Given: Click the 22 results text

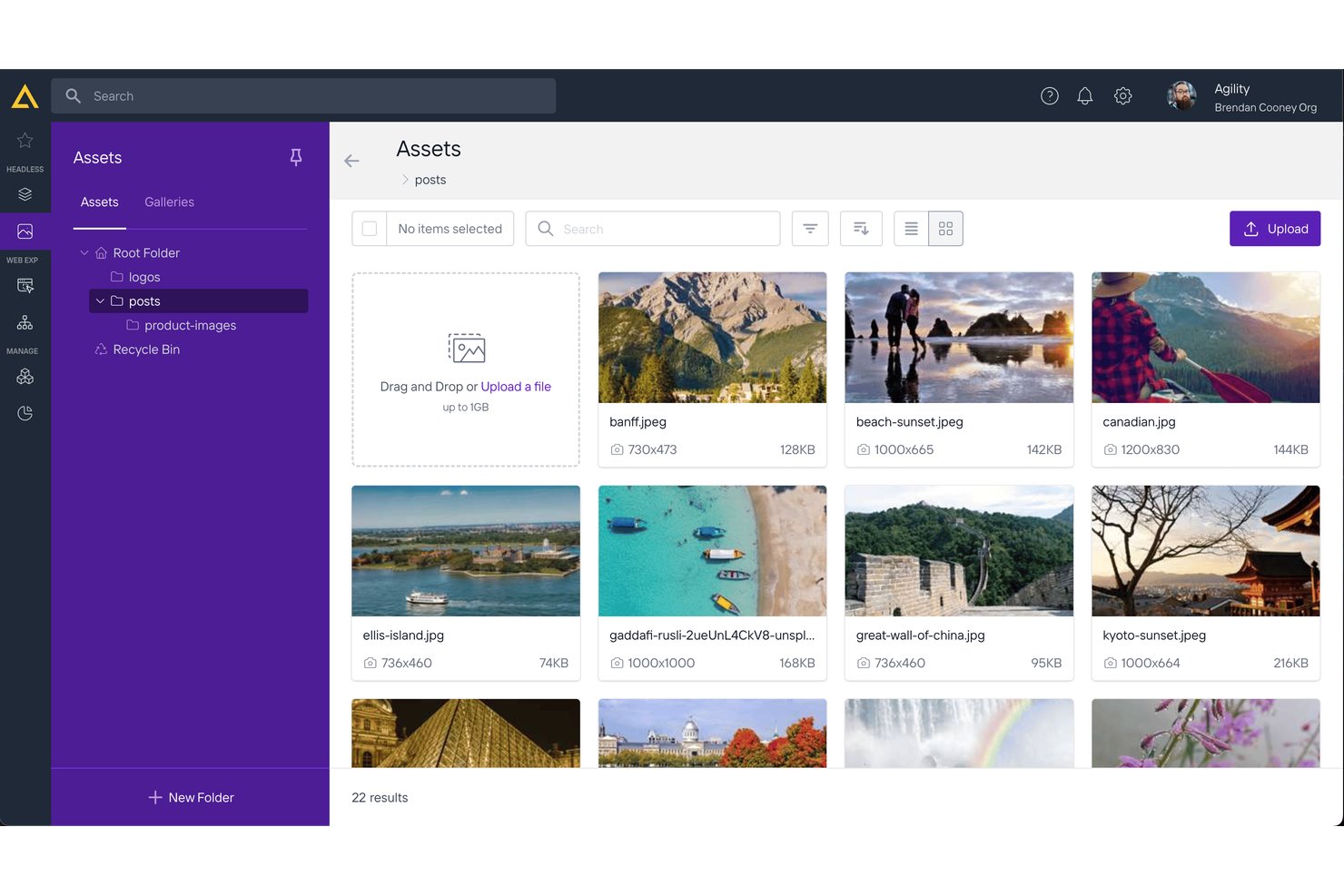Looking at the screenshot, I should (380, 797).
